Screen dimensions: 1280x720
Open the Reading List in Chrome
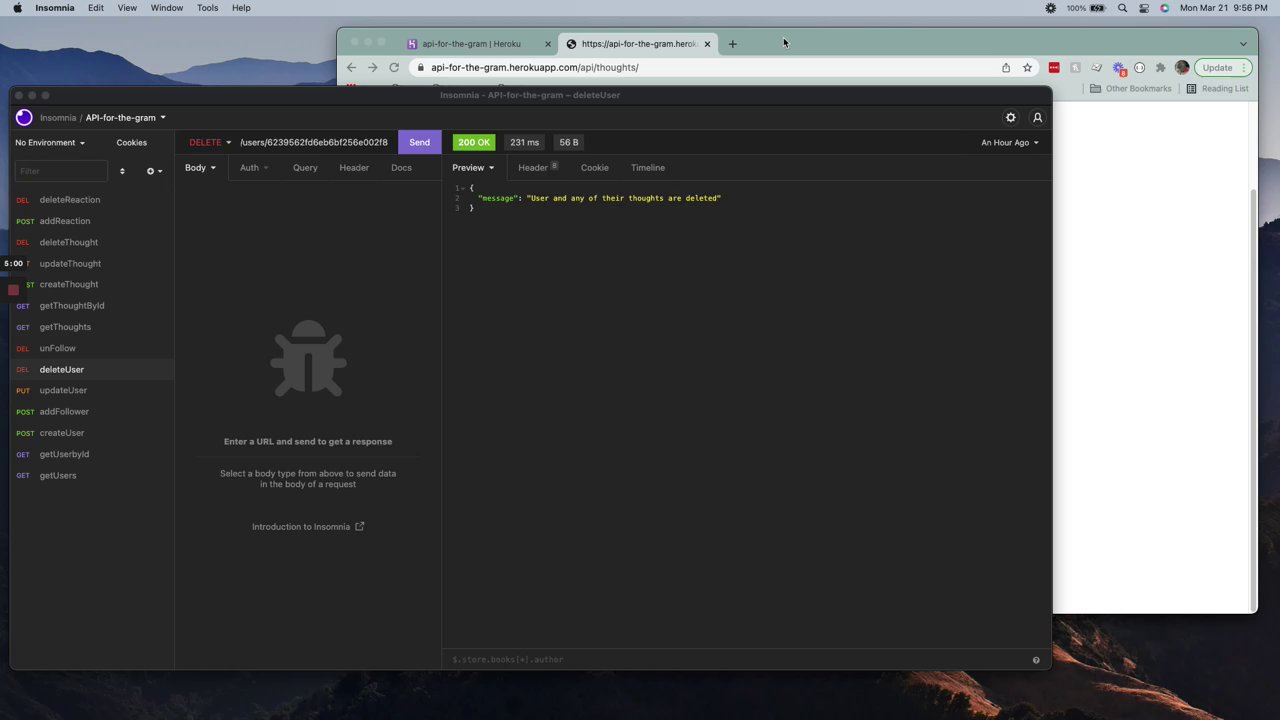[x=1217, y=88]
